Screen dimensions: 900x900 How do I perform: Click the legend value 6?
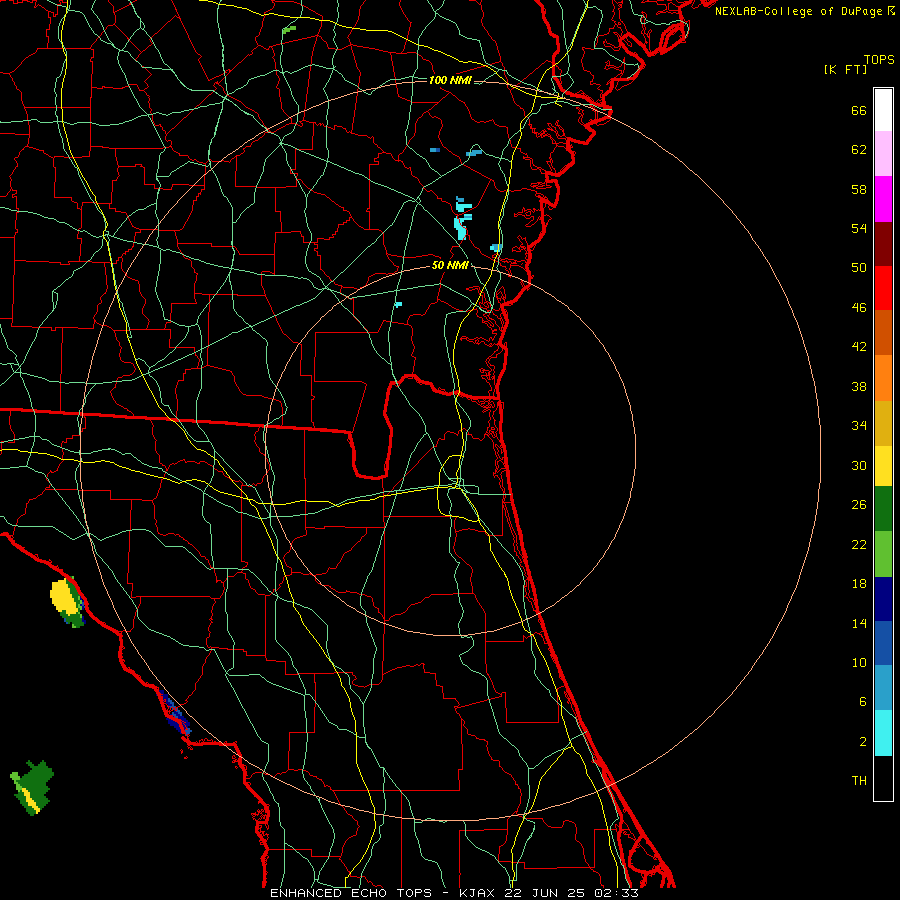click(863, 702)
